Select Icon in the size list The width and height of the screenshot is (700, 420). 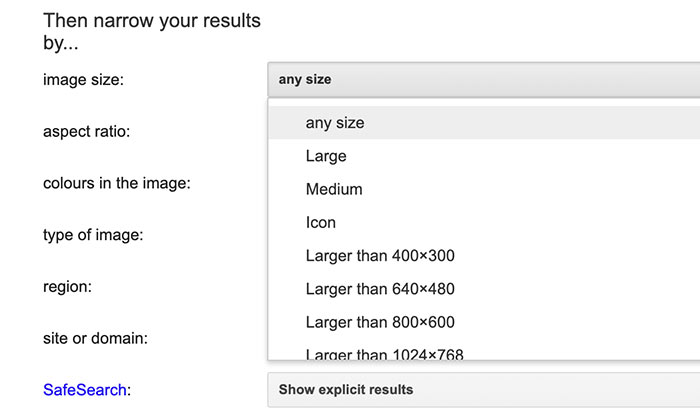click(x=321, y=222)
